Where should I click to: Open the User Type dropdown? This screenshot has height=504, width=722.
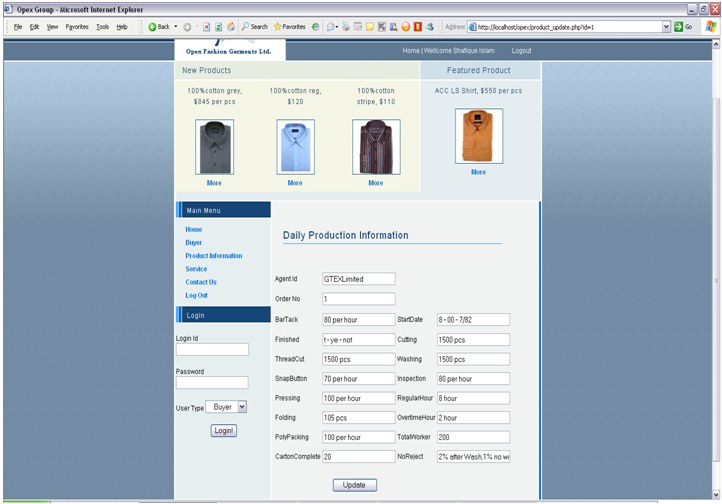(x=228, y=407)
